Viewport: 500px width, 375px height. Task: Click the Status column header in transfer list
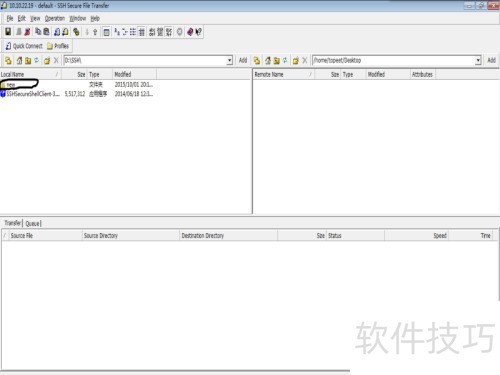pyautogui.click(x=355, y=236)
